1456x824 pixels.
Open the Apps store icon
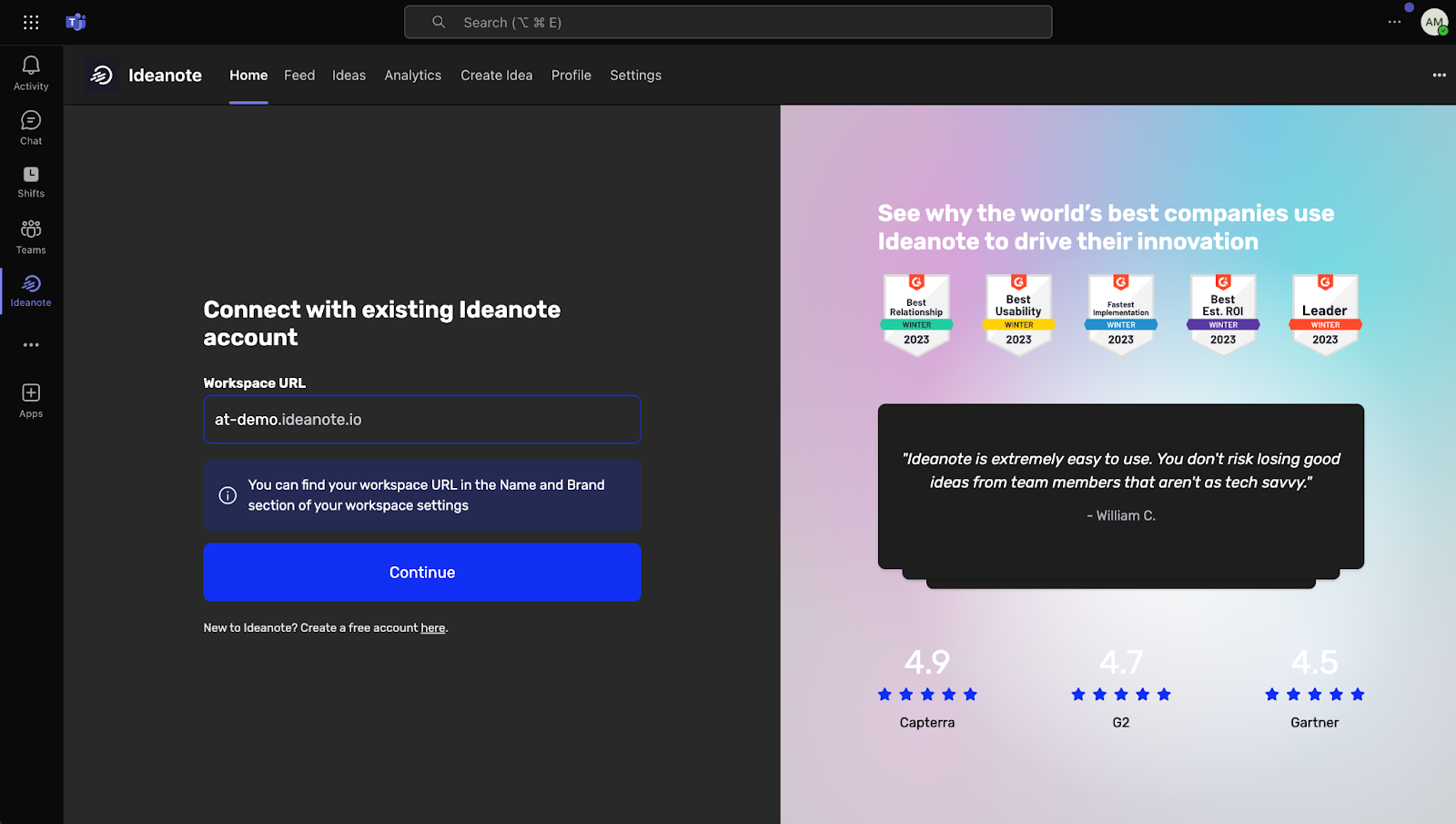click(31, 401)
